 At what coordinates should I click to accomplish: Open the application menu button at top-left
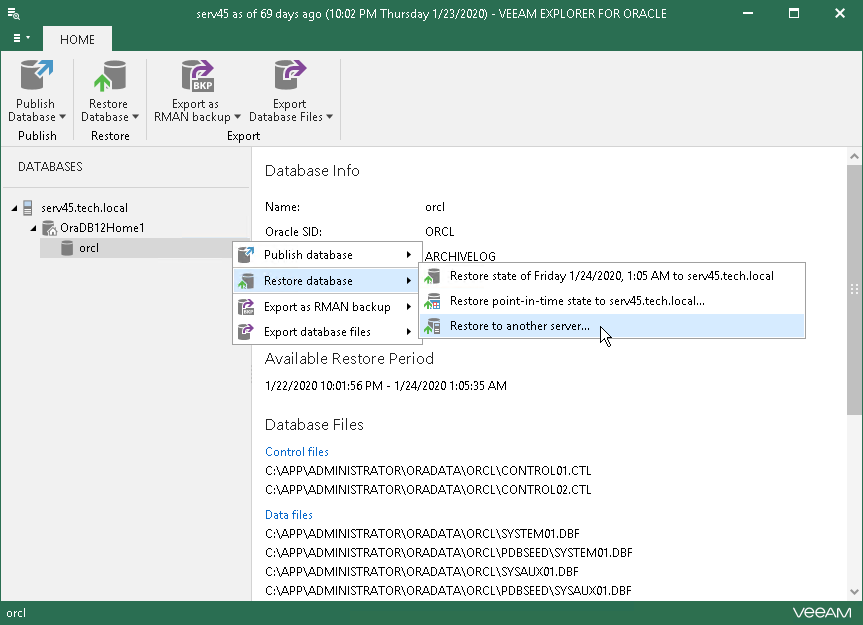click(20, 38)
